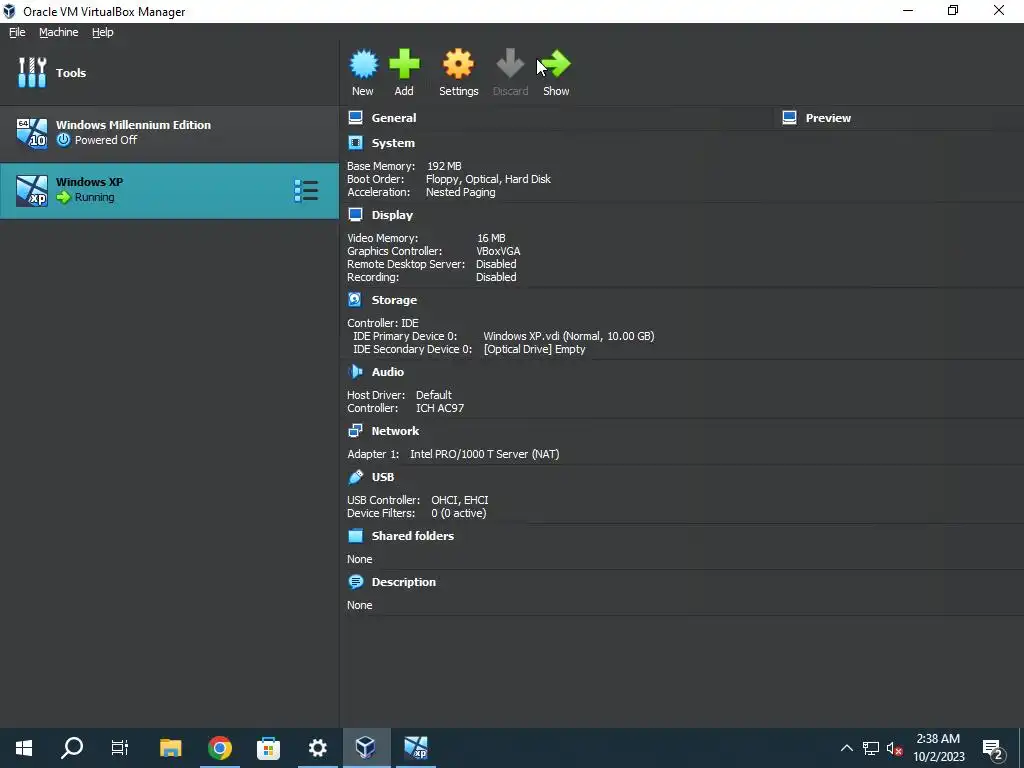1024x768 pixels.
Task: Click the '[Optical Drive] Empty' entry
Action: [x=534, y=349]
